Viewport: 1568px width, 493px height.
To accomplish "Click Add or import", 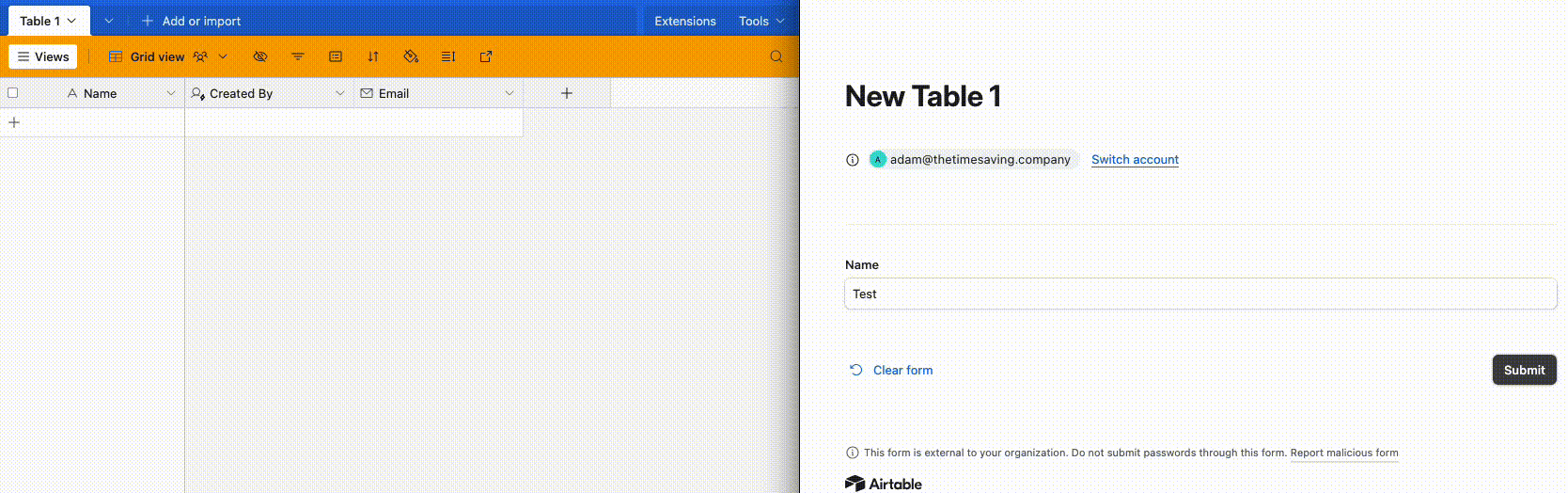I will click(191, 21).
